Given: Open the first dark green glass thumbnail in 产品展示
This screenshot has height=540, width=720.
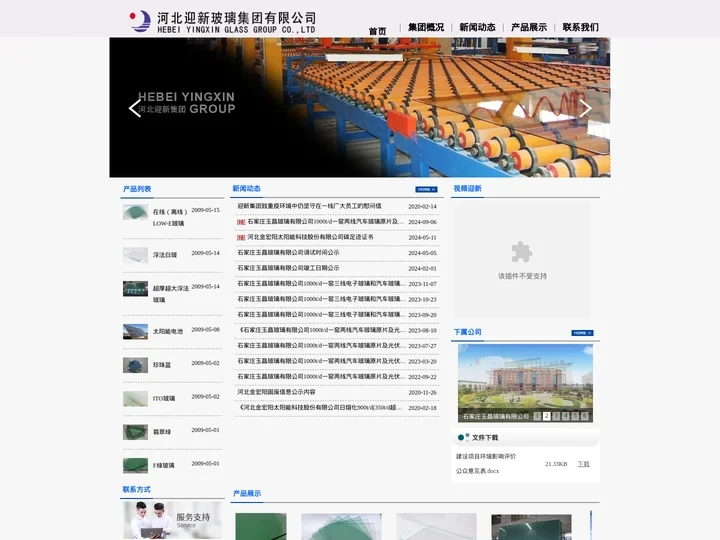Looking at the screenshot, I should (x=261, y=526).
